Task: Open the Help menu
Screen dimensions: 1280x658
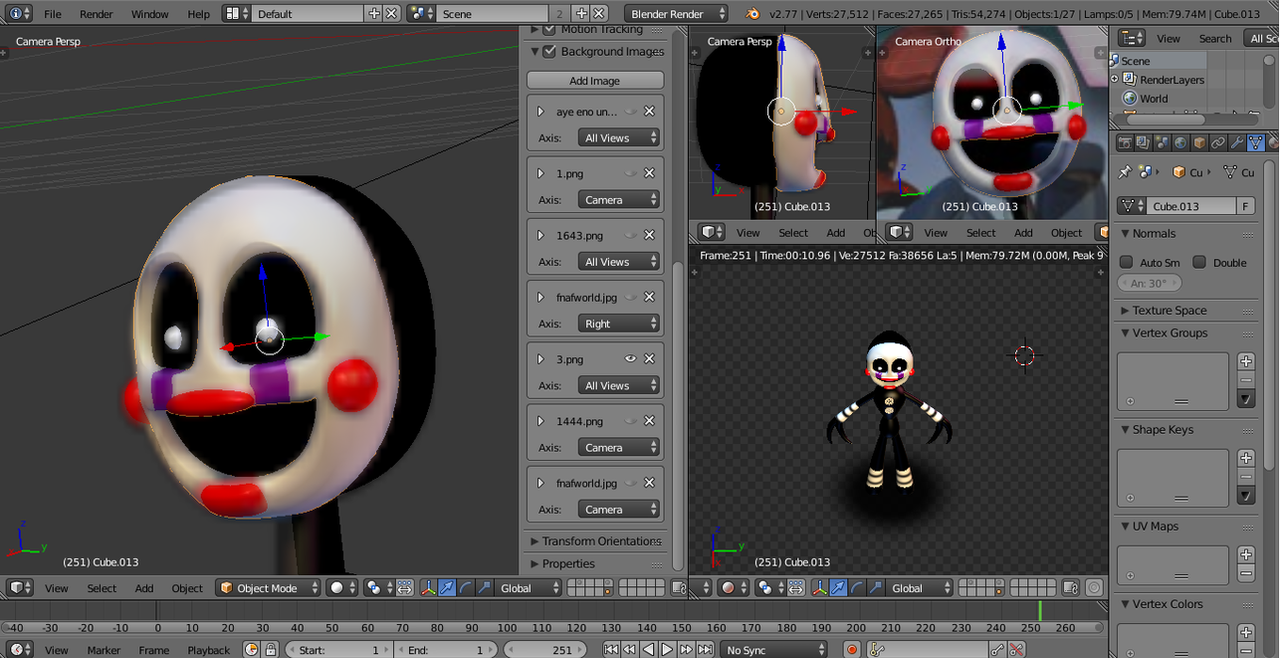Action: [x=199, y=14]
